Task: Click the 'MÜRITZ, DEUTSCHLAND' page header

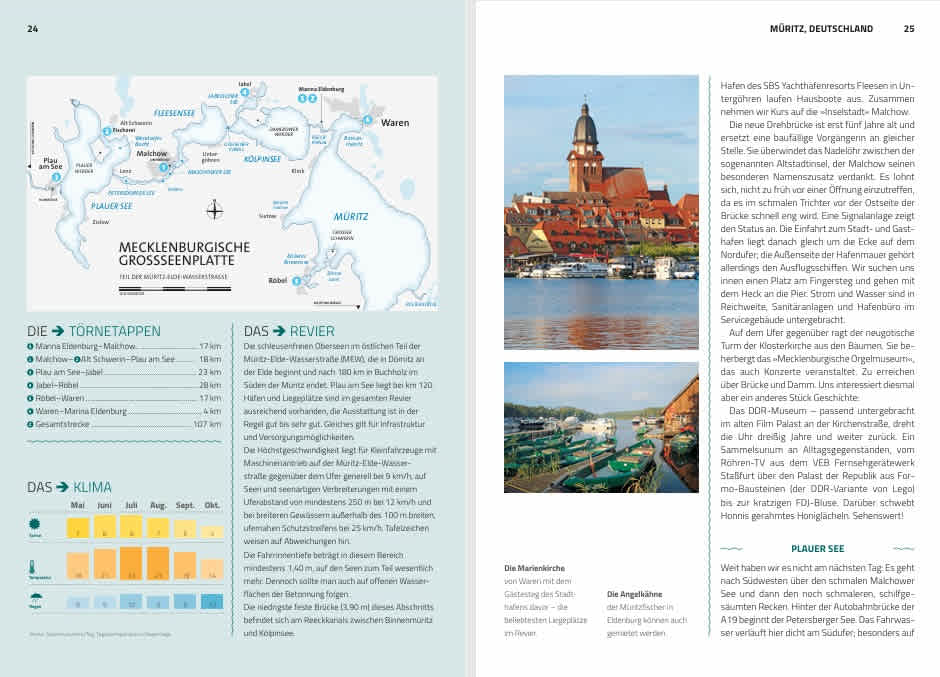Action: pyautogui.click(x=821, y=28)
